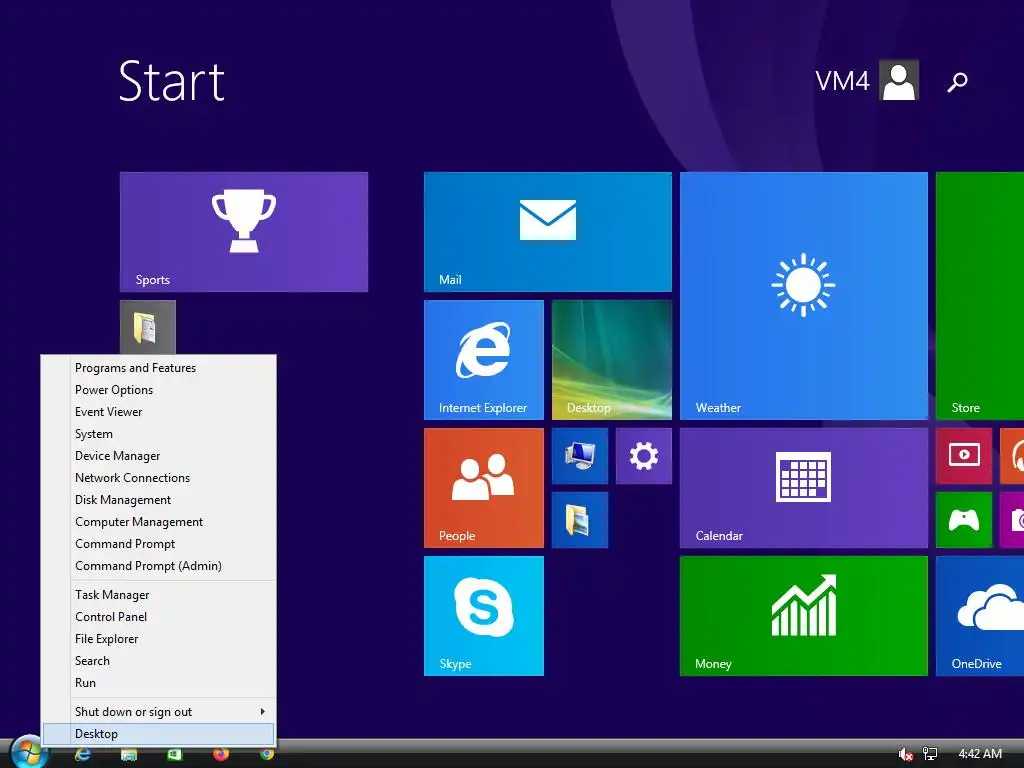Screen dimensions: 1024x768
Task: Open the green Games controller tile
Action: [x=963, y=520]
